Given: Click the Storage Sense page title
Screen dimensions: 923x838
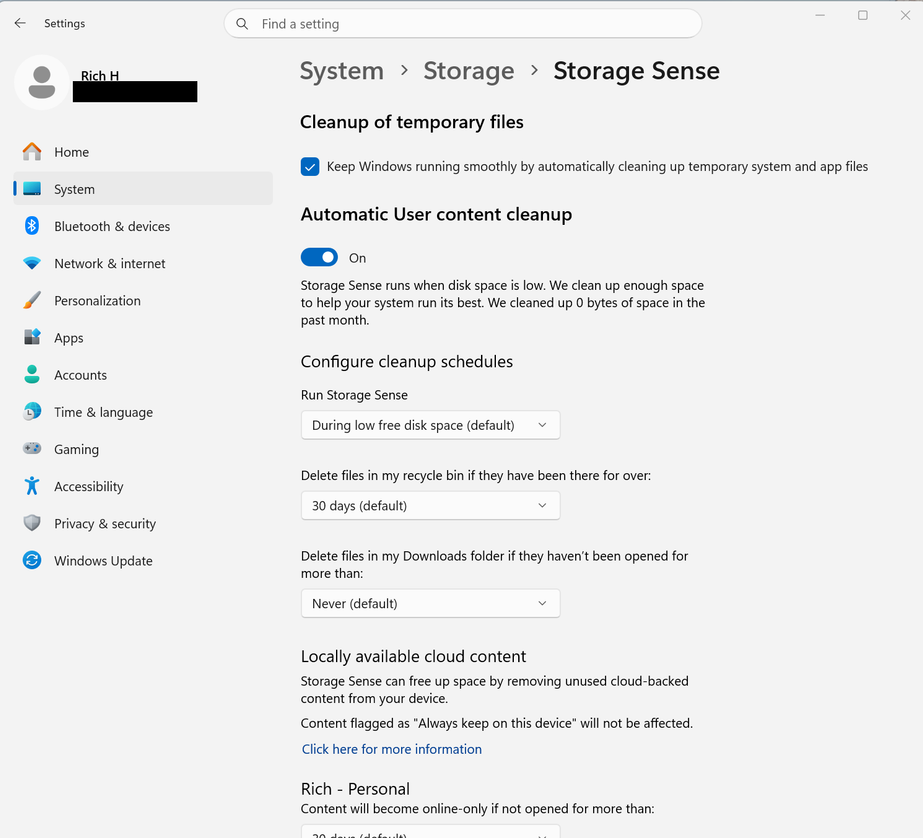Looking at the screenshot, I should tap(636, 71).
